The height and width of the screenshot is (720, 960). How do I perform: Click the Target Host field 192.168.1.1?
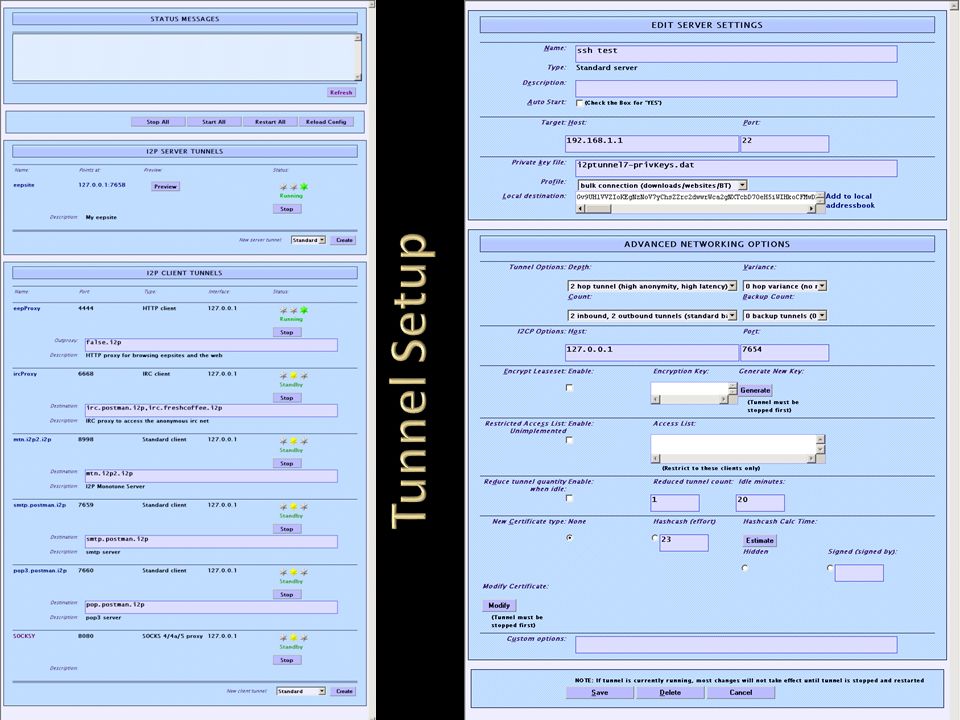pos(652,144)
